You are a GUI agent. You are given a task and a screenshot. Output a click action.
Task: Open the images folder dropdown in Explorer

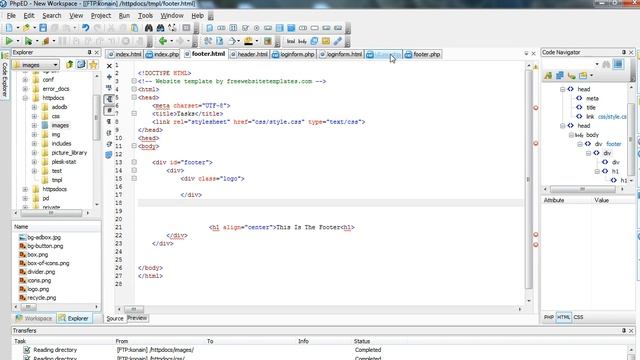coord(55,65)
